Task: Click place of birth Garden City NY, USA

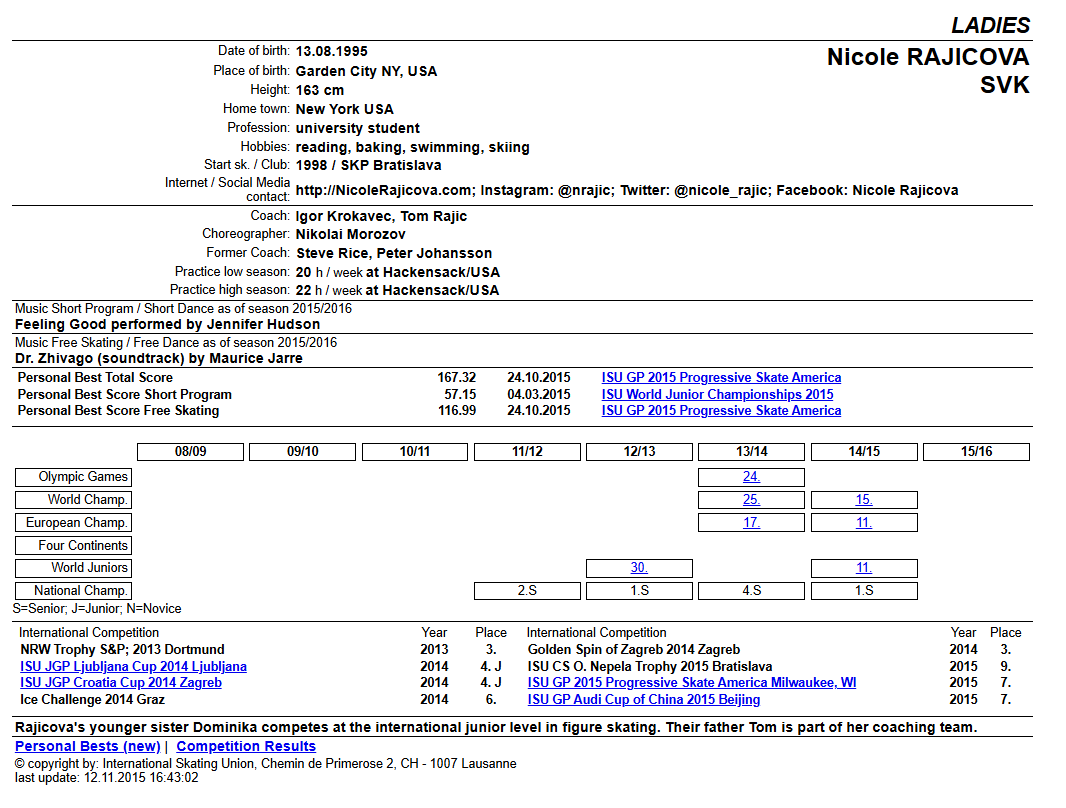Action: [x=366, y=71]
